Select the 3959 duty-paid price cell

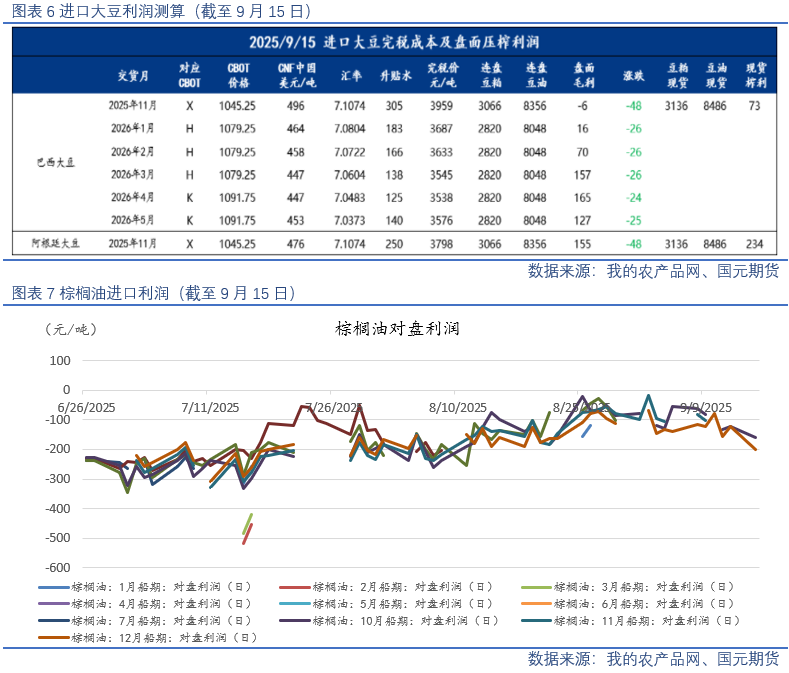point(441,105)
